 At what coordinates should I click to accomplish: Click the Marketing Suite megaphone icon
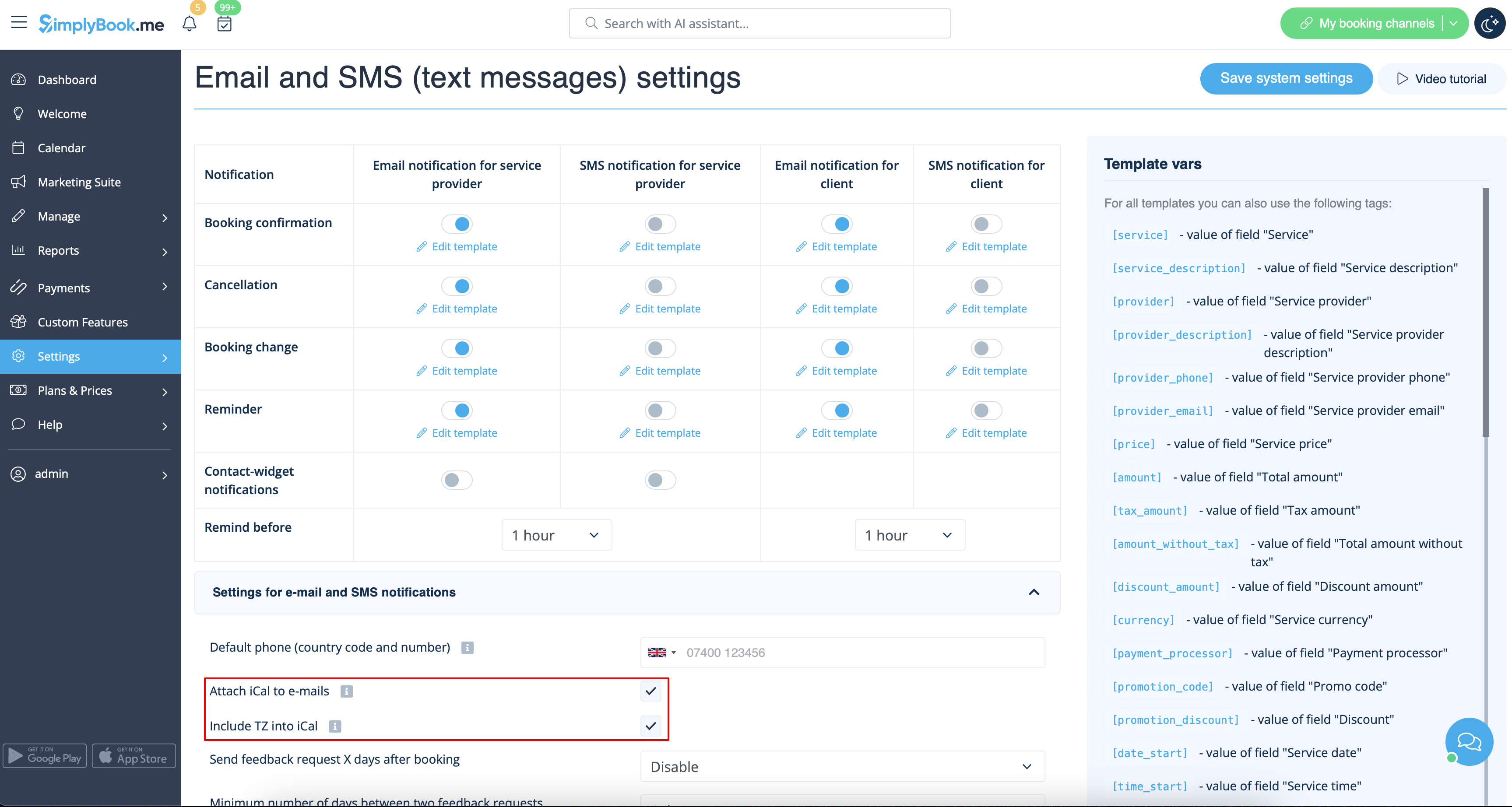[18, 182]
